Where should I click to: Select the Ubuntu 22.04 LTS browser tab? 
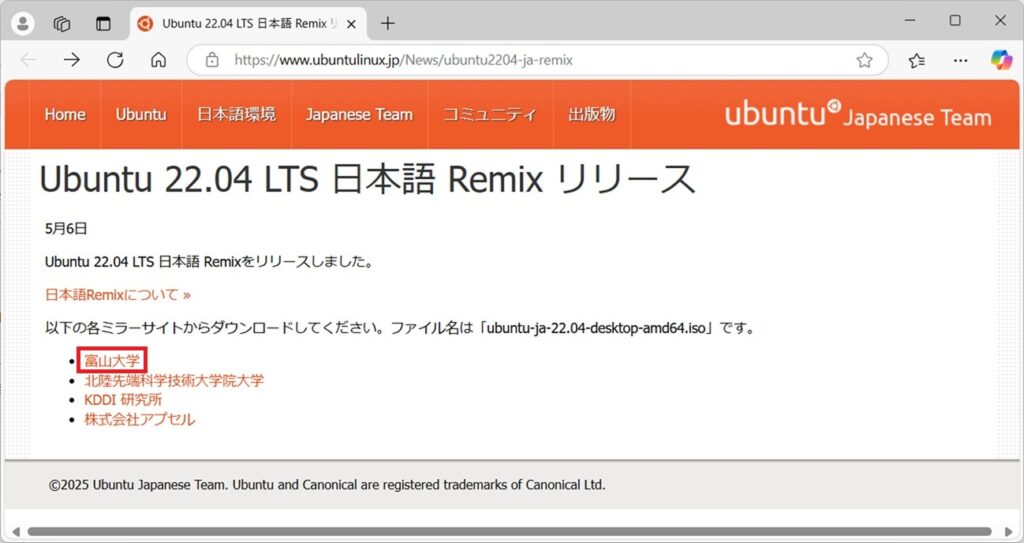[x=249, y=24]
